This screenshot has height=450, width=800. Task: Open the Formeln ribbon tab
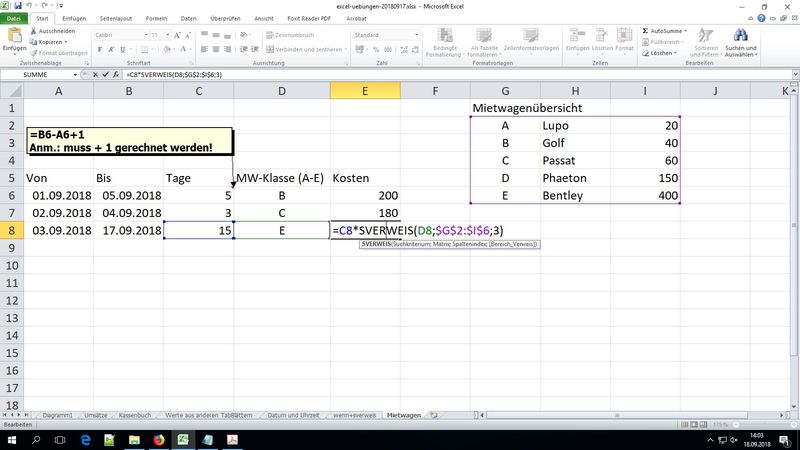(155, 18)
